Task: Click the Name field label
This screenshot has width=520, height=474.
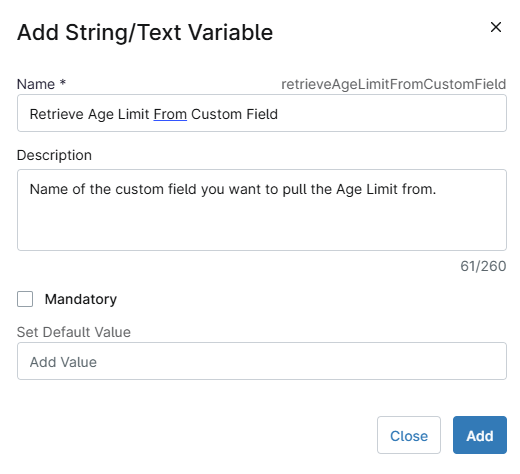Action: pos(36,84)
